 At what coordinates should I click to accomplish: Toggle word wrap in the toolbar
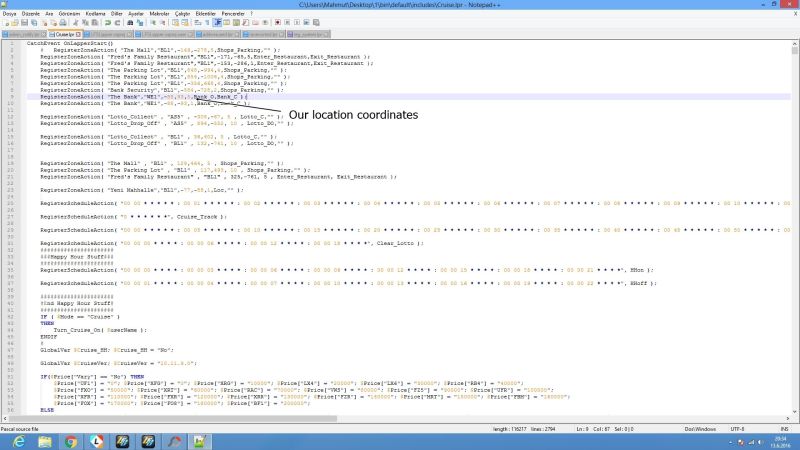tap(197, 22)
